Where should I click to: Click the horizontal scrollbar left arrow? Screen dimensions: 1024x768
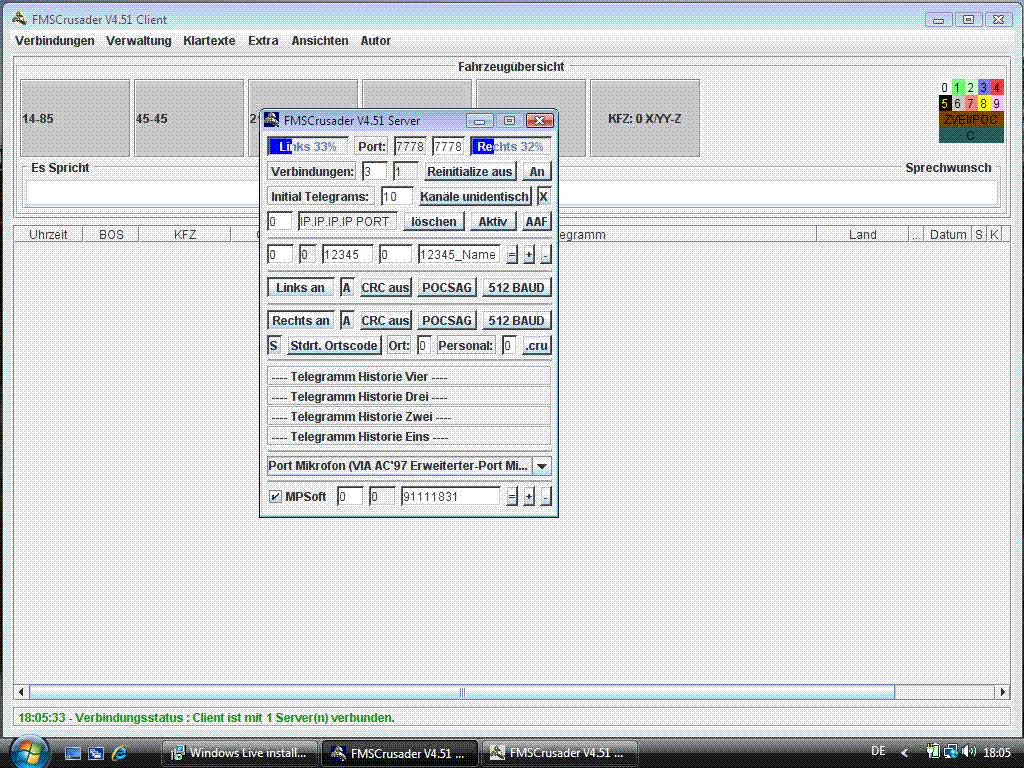pos(21,692)
